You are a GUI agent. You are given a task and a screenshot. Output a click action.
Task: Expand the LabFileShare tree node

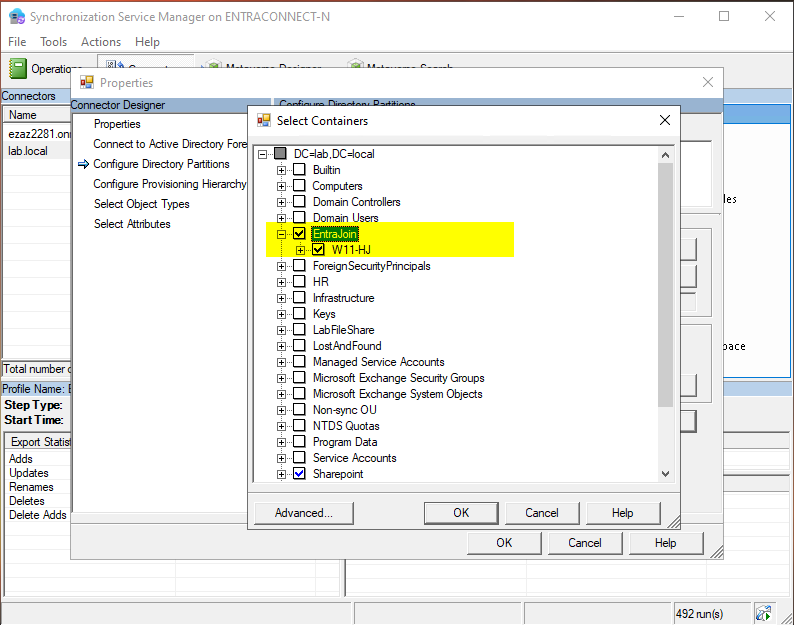tap(281, 330)
